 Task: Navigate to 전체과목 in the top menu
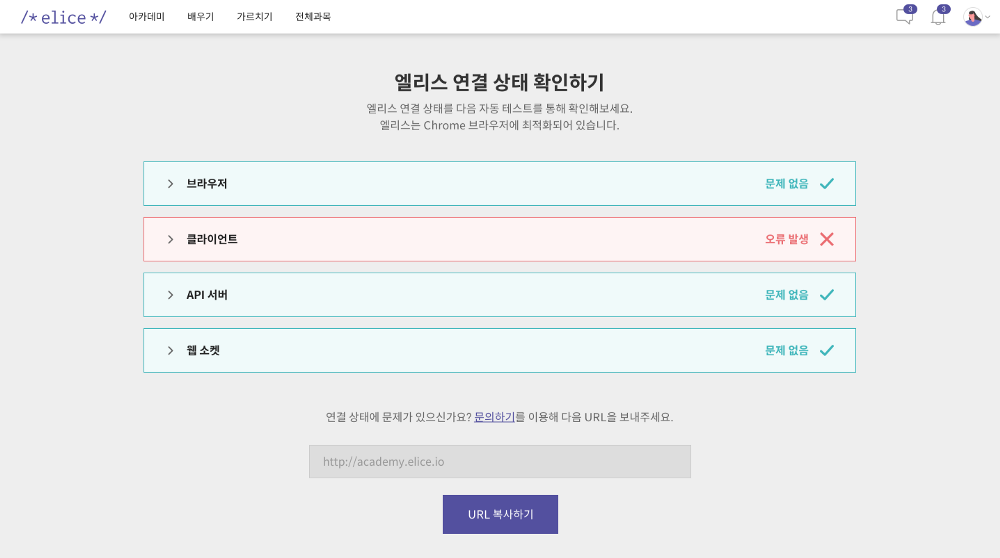313,17
